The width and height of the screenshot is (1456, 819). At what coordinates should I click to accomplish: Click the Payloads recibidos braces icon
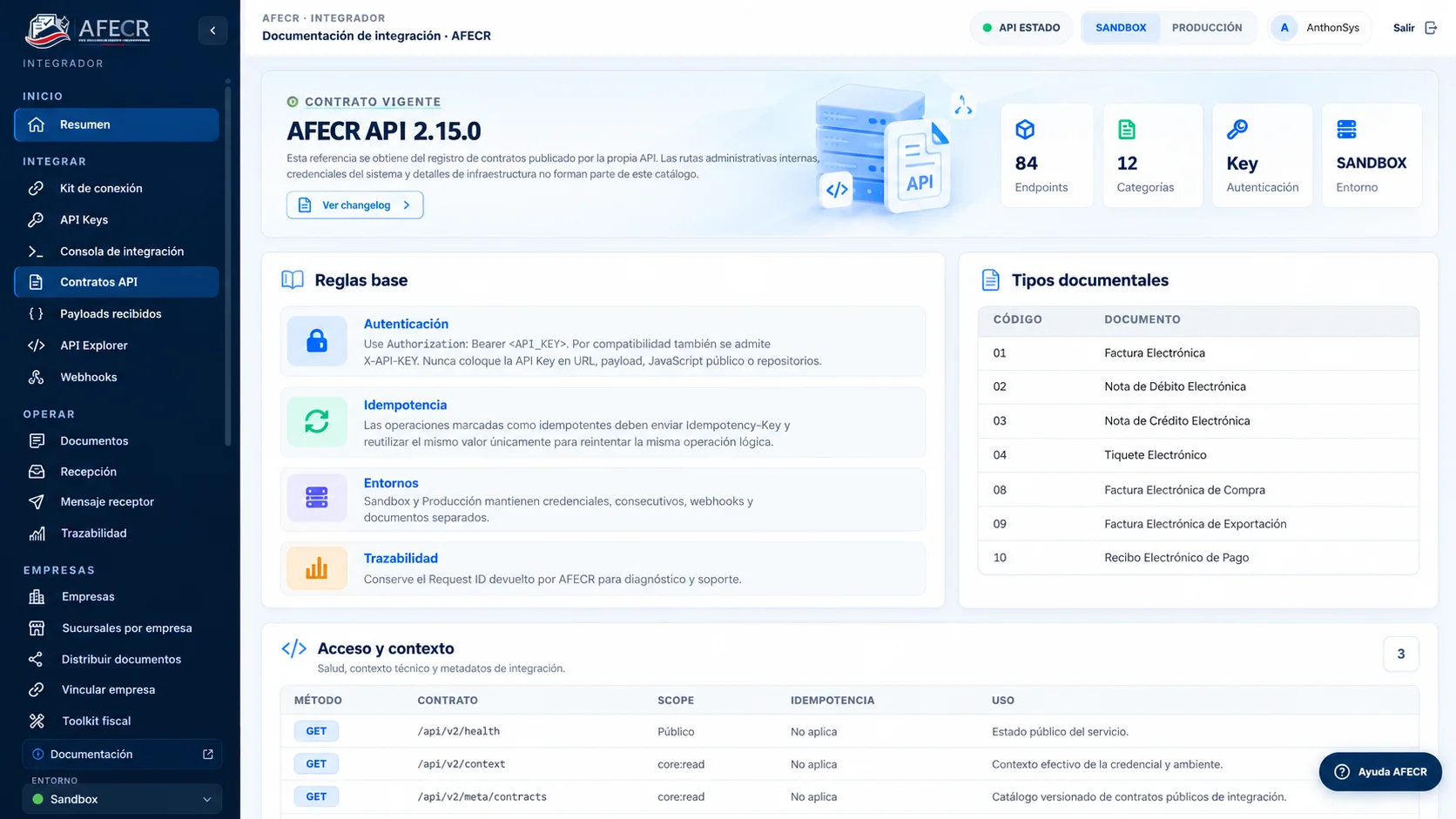36,313
